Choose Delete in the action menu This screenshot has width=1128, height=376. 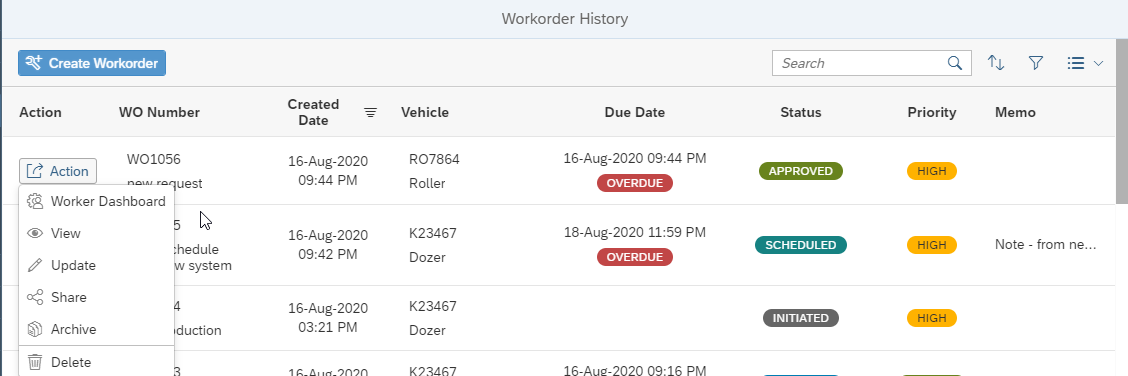tap(96, 362)
